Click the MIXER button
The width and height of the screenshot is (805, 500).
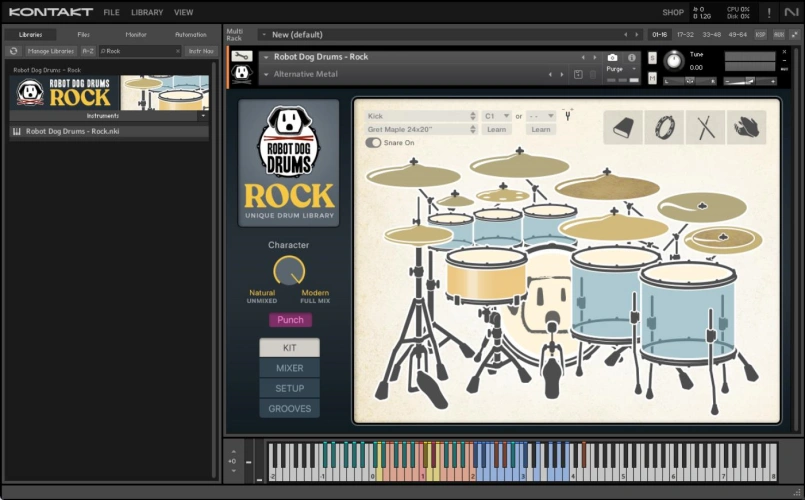pyautogui.click(x=289, y=368)
